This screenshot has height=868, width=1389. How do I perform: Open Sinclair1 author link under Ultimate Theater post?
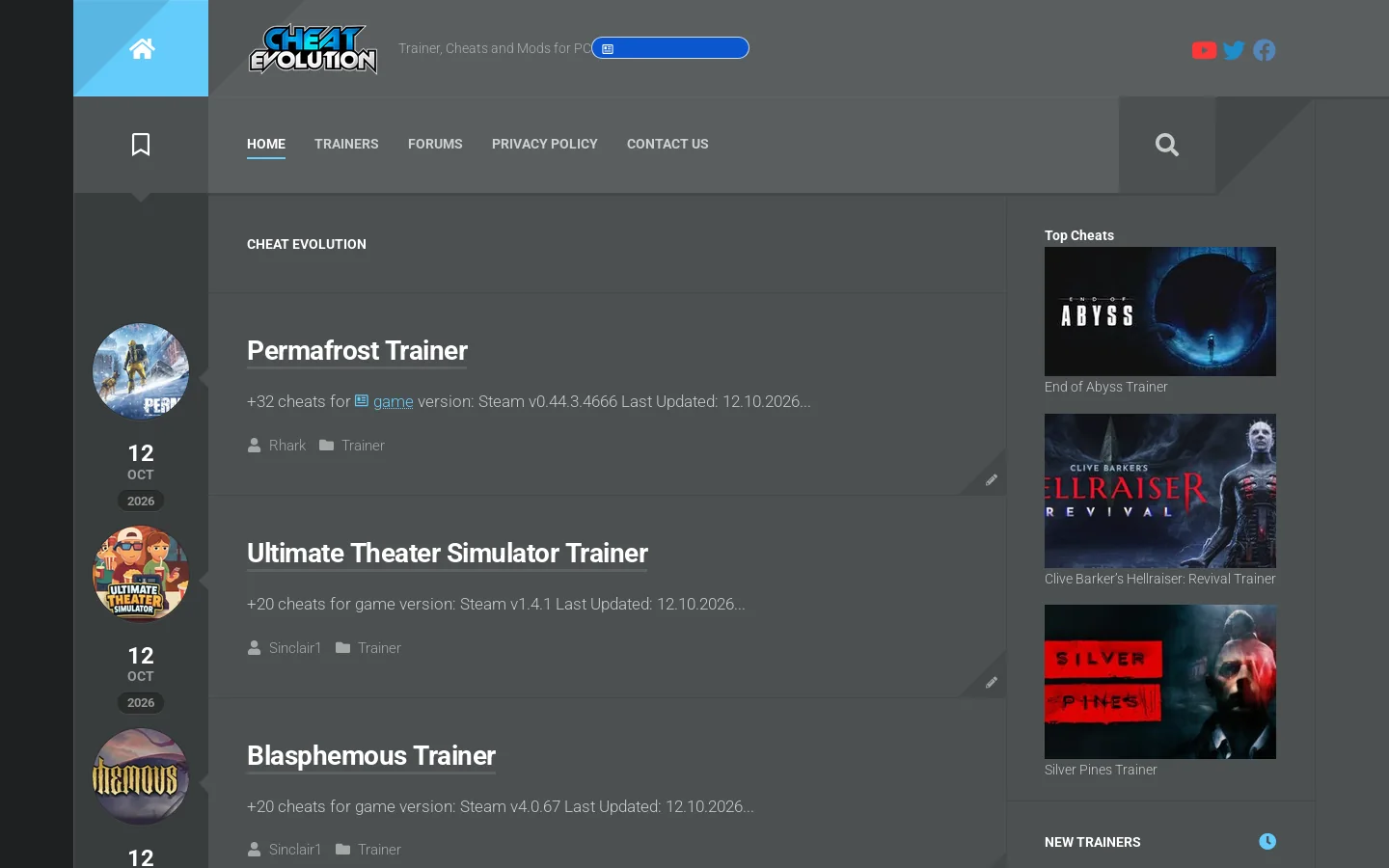click(x=295, y=648)
